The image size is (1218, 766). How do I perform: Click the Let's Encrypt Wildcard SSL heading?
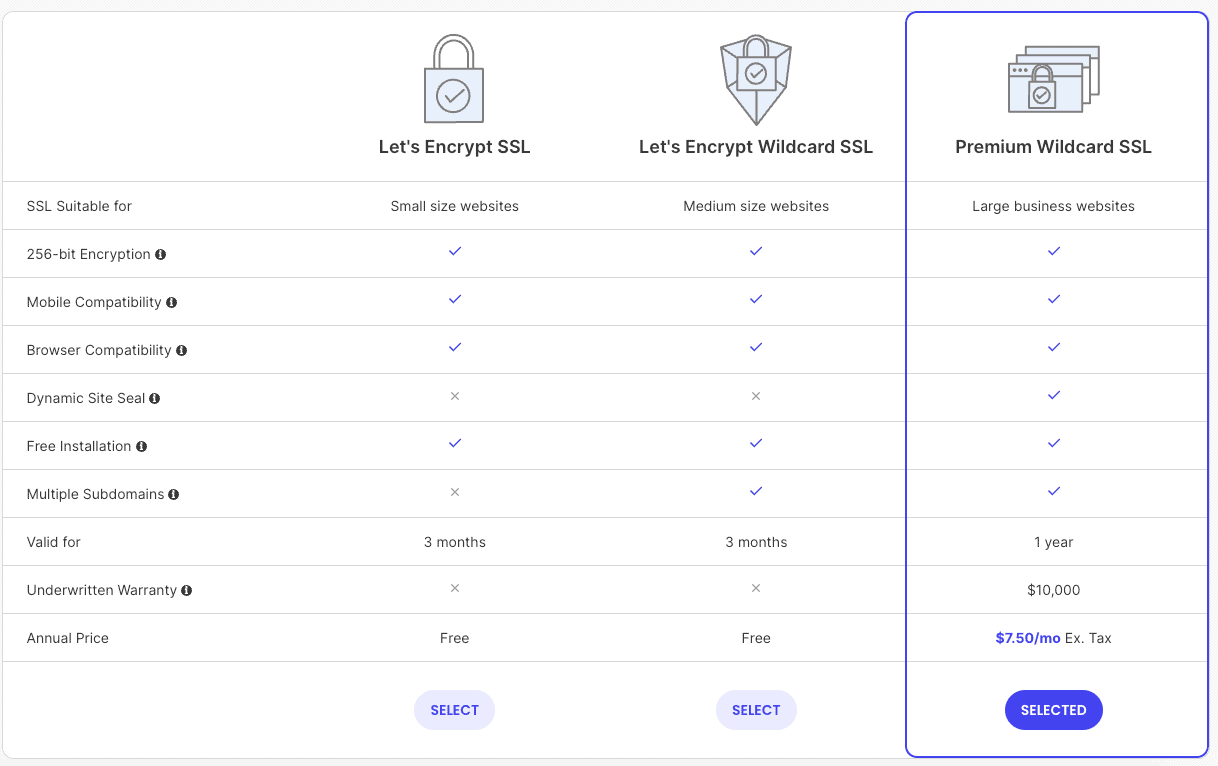(756, 147)
